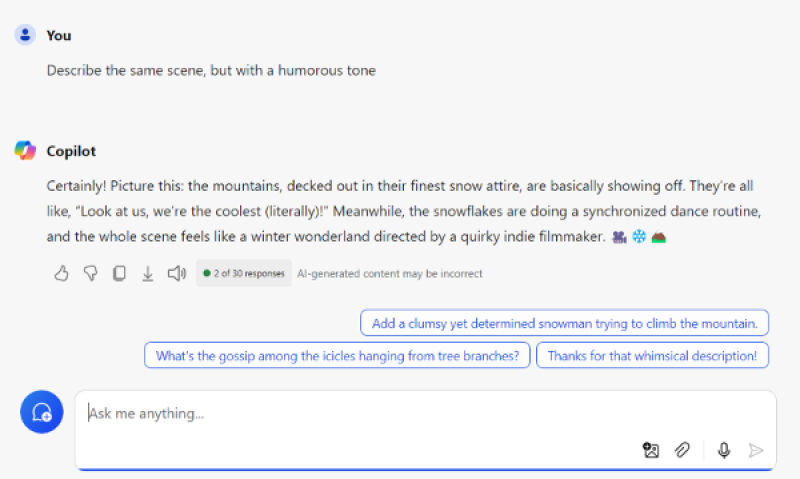Click the export download icon
Viewport: 800px width, 479px height.
click(147, 274)
